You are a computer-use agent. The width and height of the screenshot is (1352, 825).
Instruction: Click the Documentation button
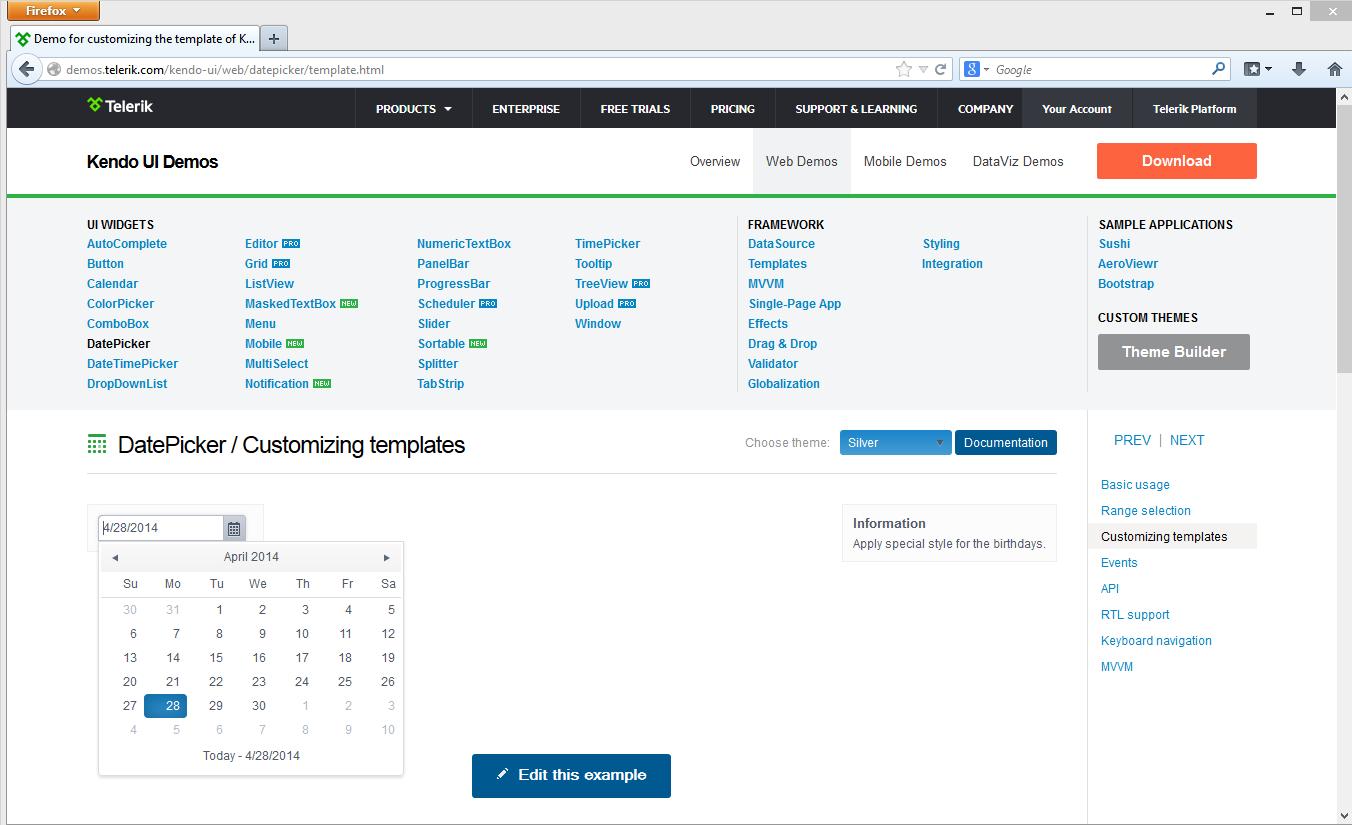(1005, 443)
